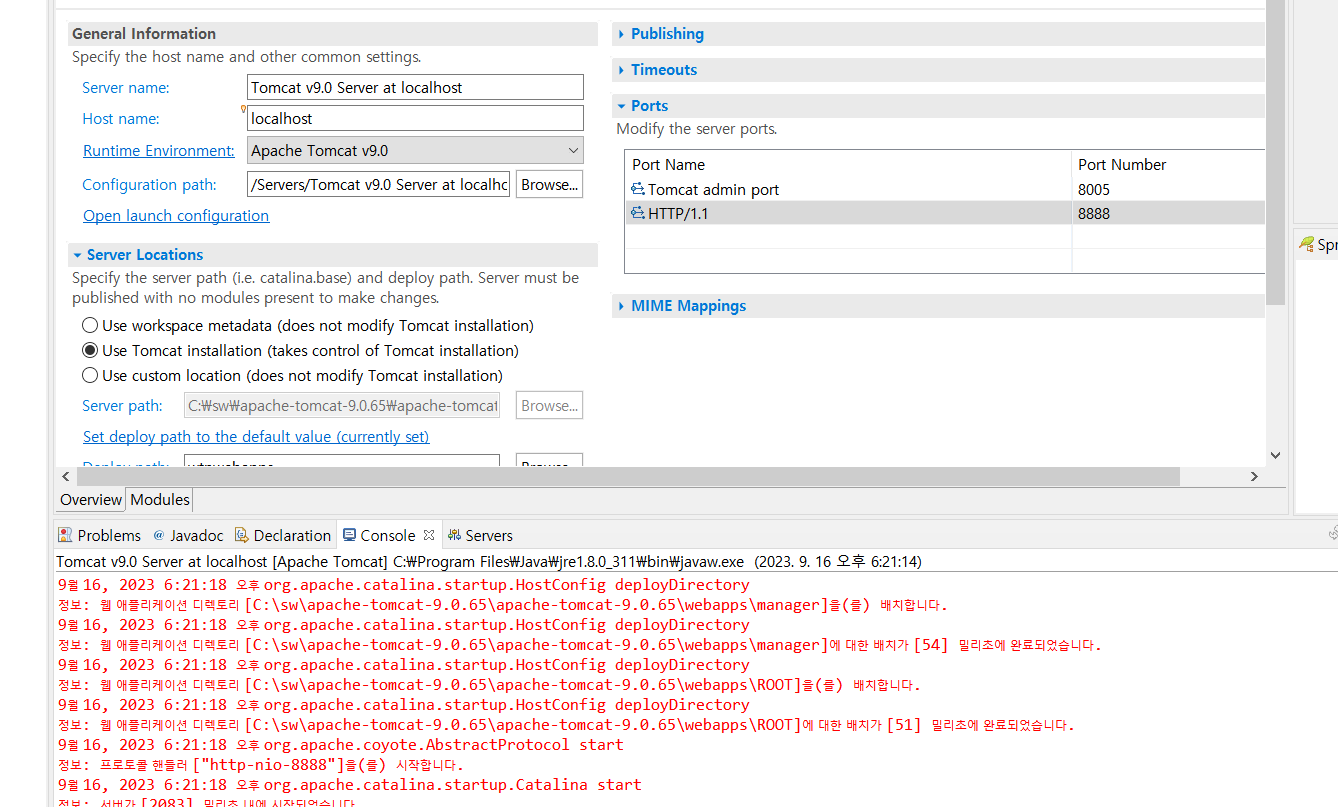Open the Servers tab

point(479,535)
